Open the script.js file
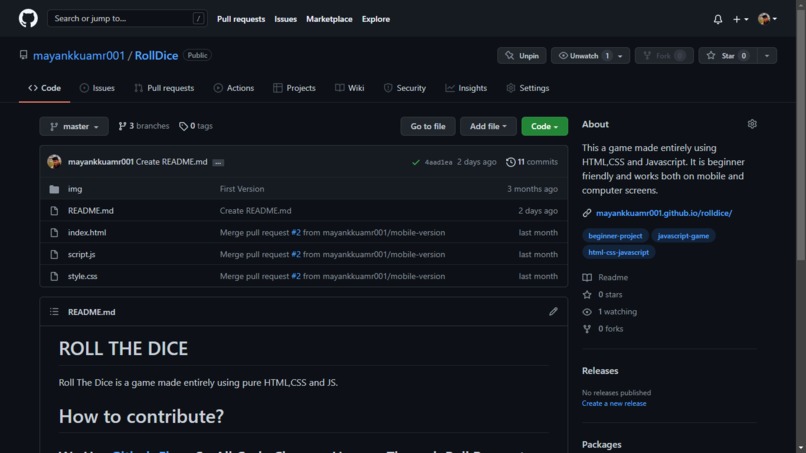Viewport: 806px width, 453px height. coord(81,254)
